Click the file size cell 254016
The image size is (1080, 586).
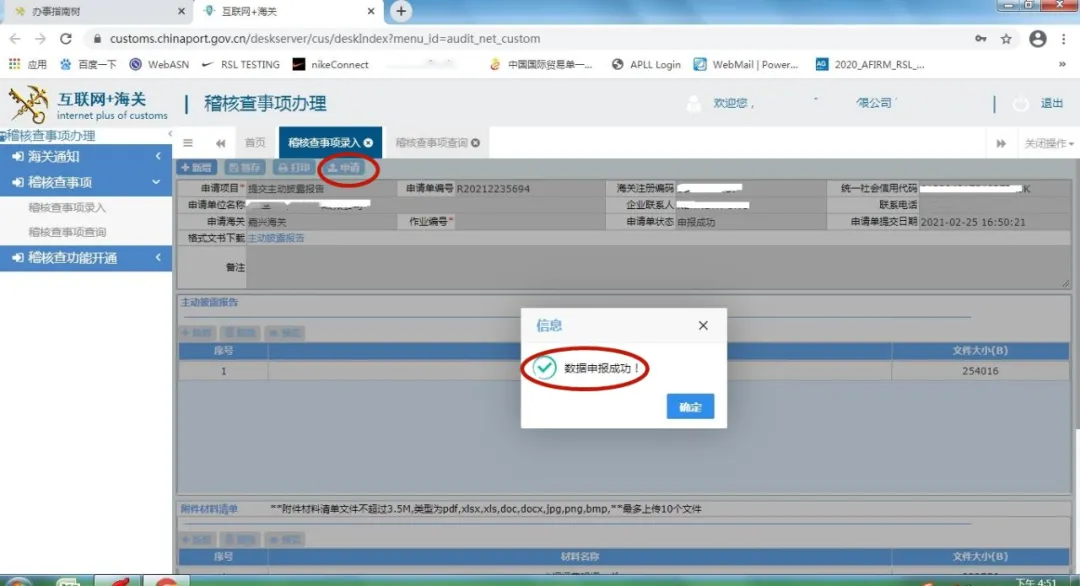point(979,370)
